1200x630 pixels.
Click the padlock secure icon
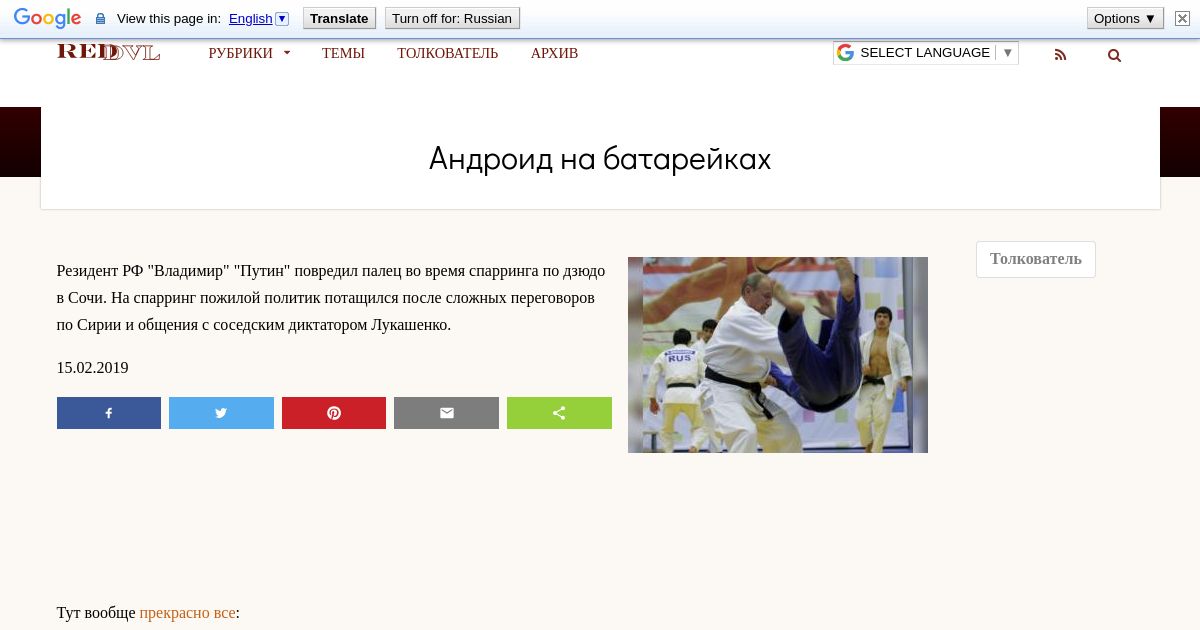point(100,19)
